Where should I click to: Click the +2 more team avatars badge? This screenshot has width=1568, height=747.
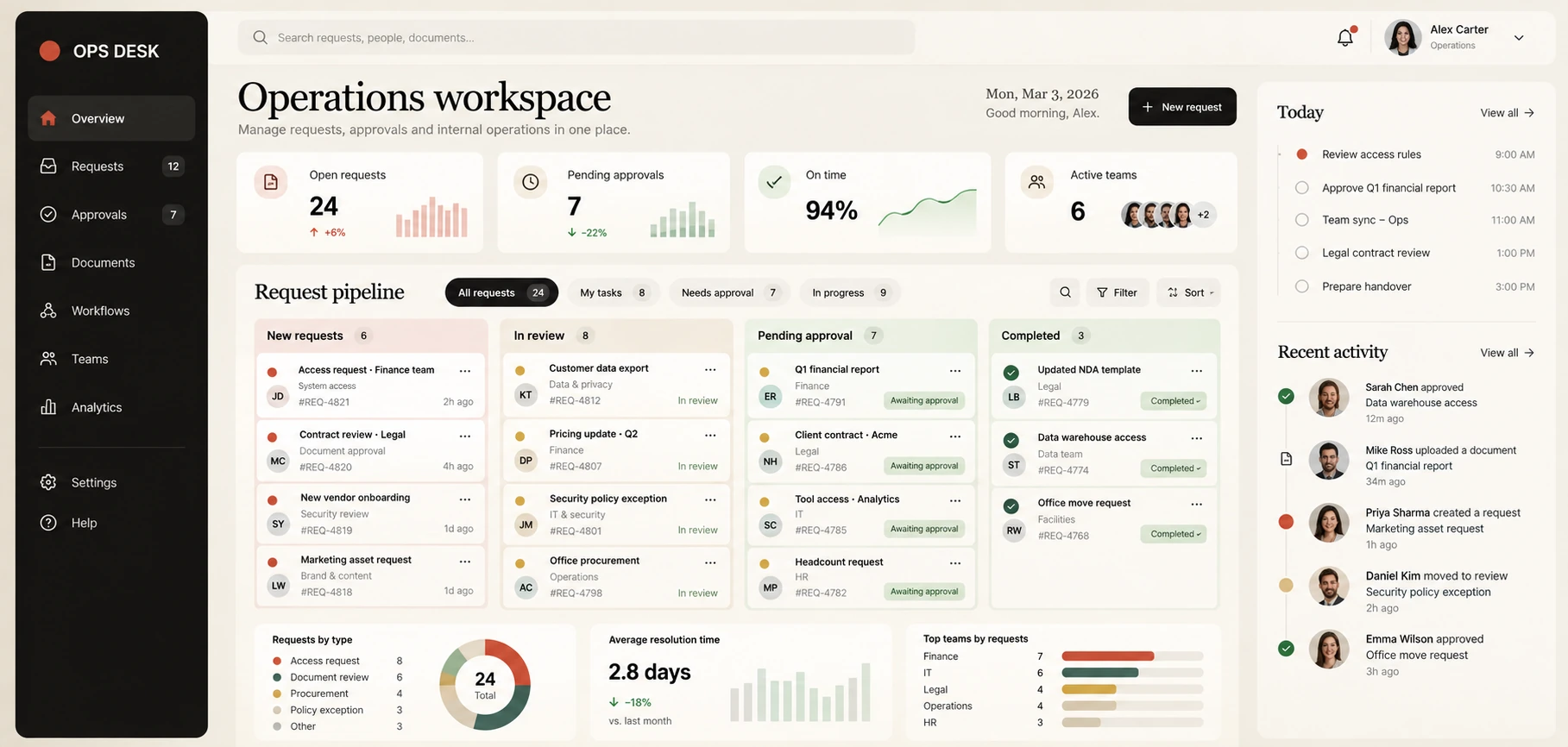click(x=1204, y=215)
